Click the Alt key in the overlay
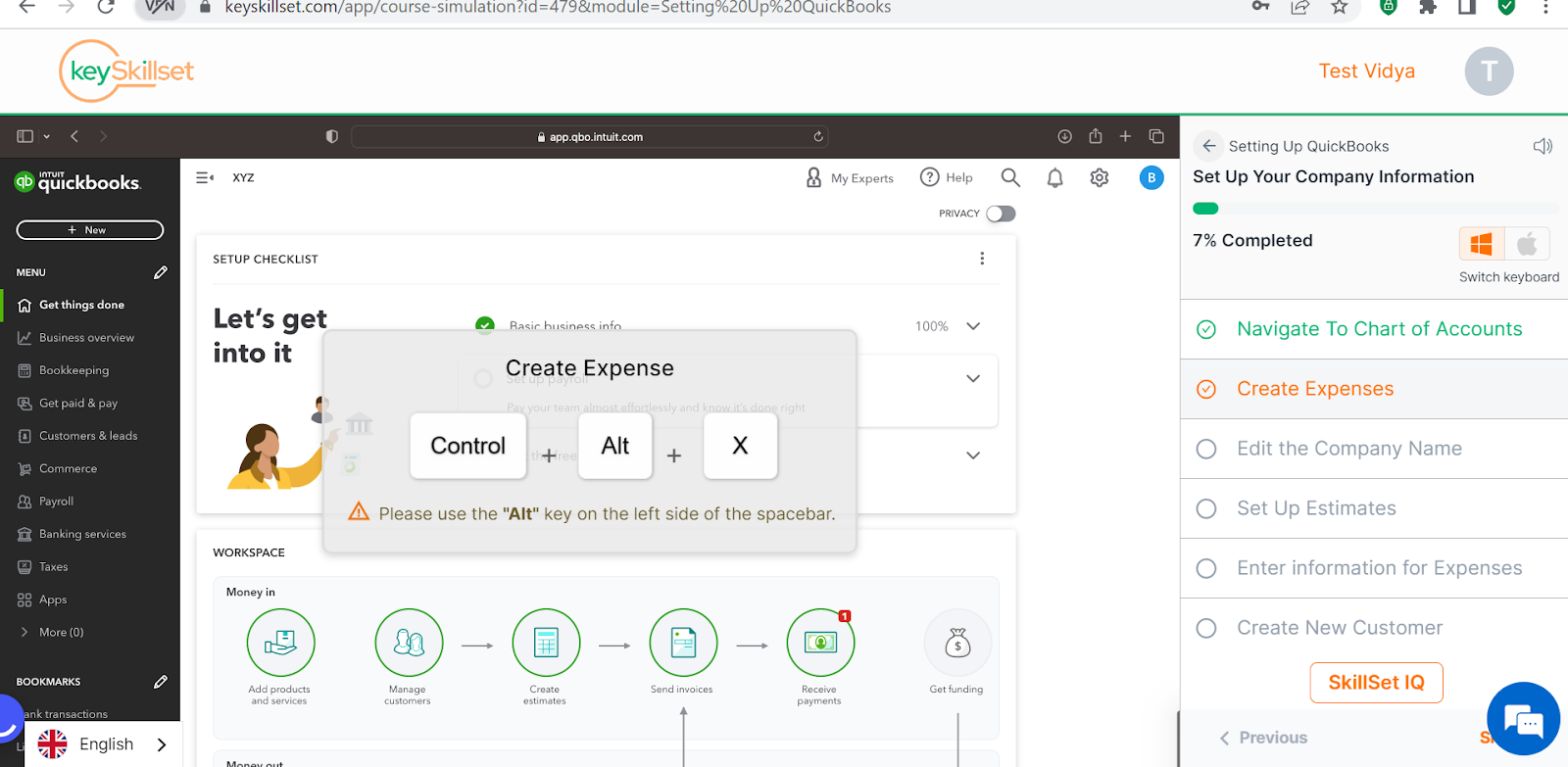1568x767 pixels. [x=614, y=446]
